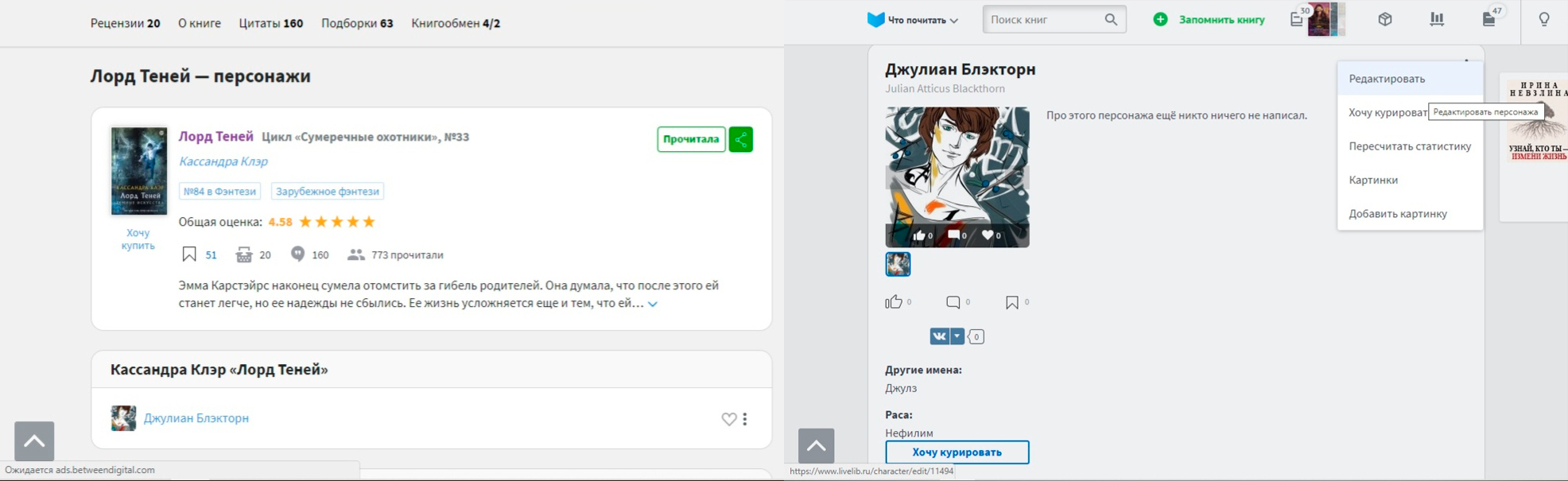
Task: Click the heart icon in Джулиан Блэкторн row
Action: click(x=728, y=419)
